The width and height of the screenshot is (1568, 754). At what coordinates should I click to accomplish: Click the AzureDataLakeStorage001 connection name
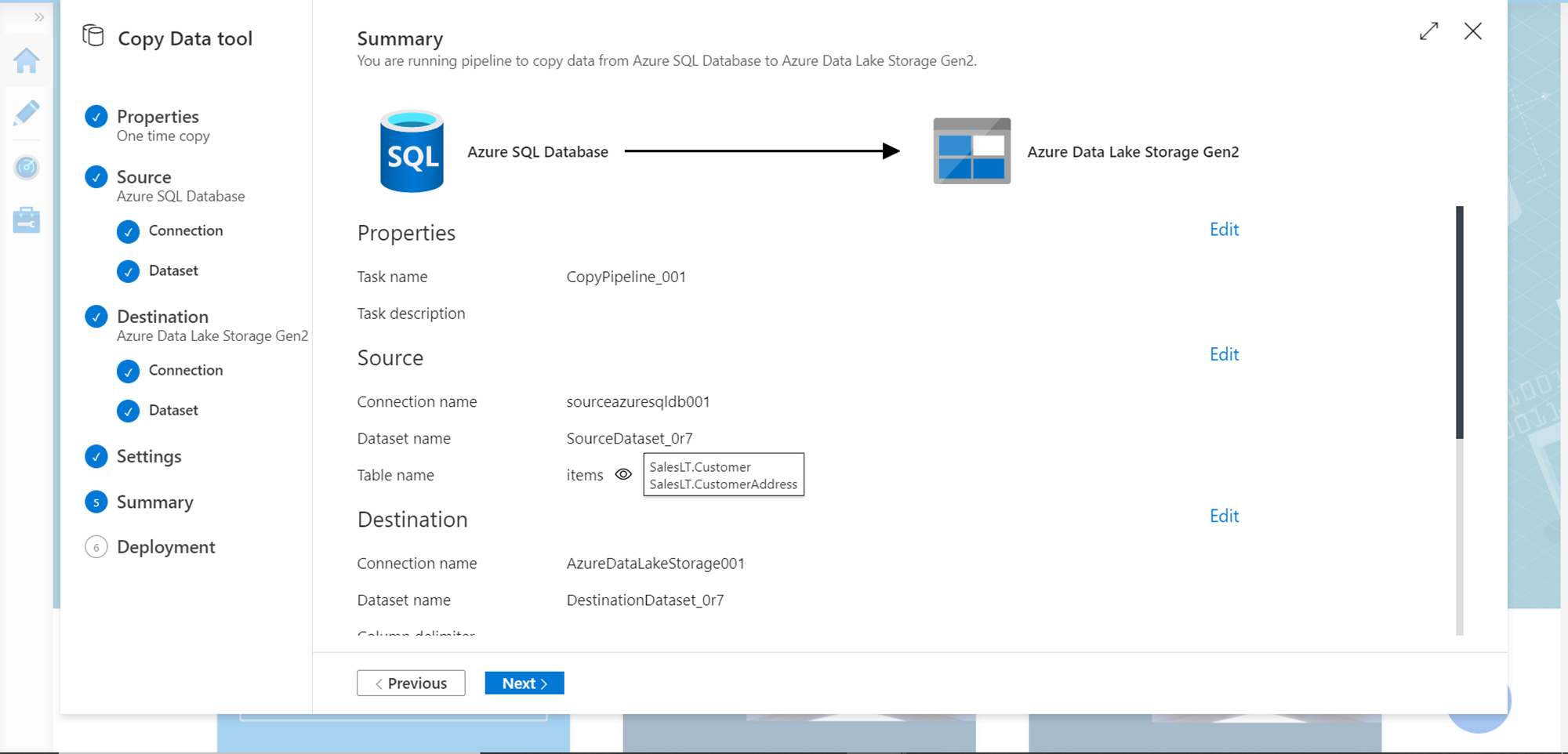coord(655,563)
